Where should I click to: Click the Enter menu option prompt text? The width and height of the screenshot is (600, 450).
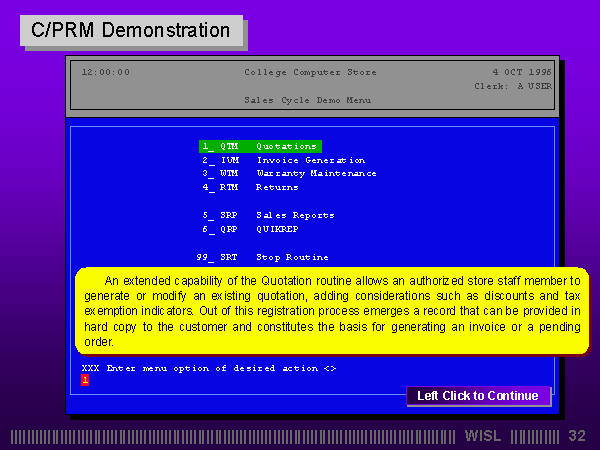208,368
